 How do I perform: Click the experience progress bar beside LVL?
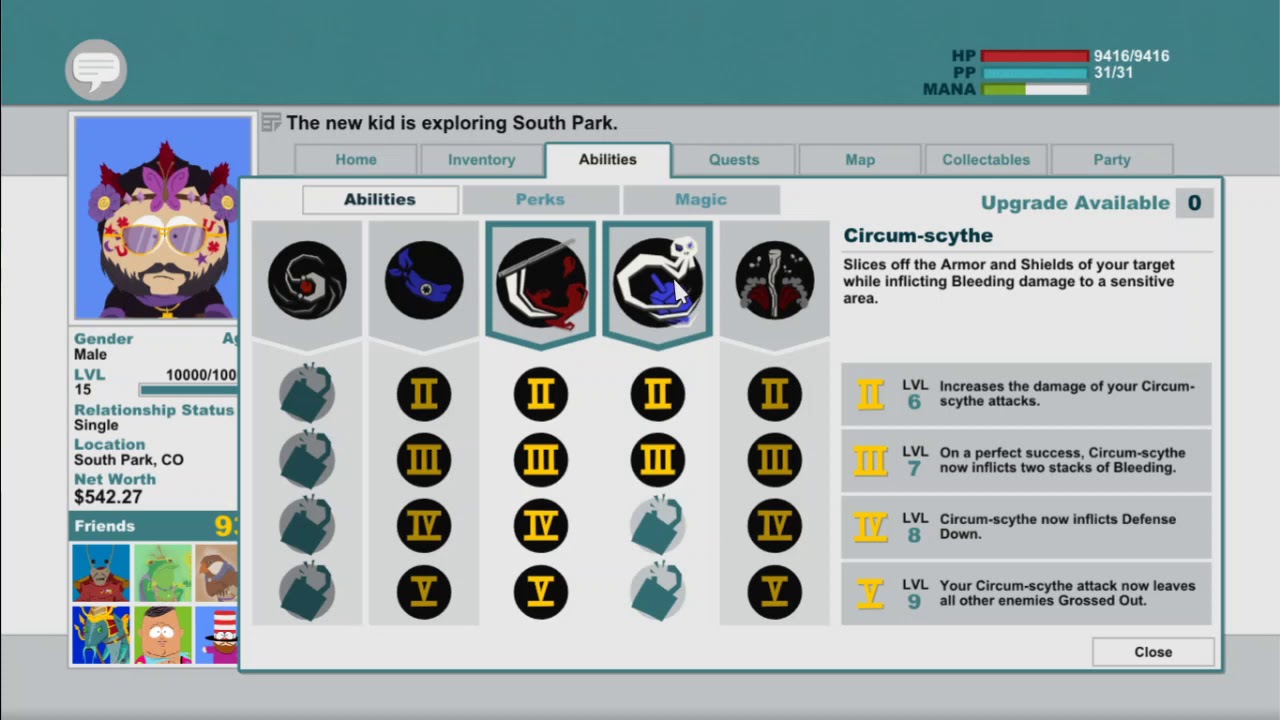(x=188, y=390)
